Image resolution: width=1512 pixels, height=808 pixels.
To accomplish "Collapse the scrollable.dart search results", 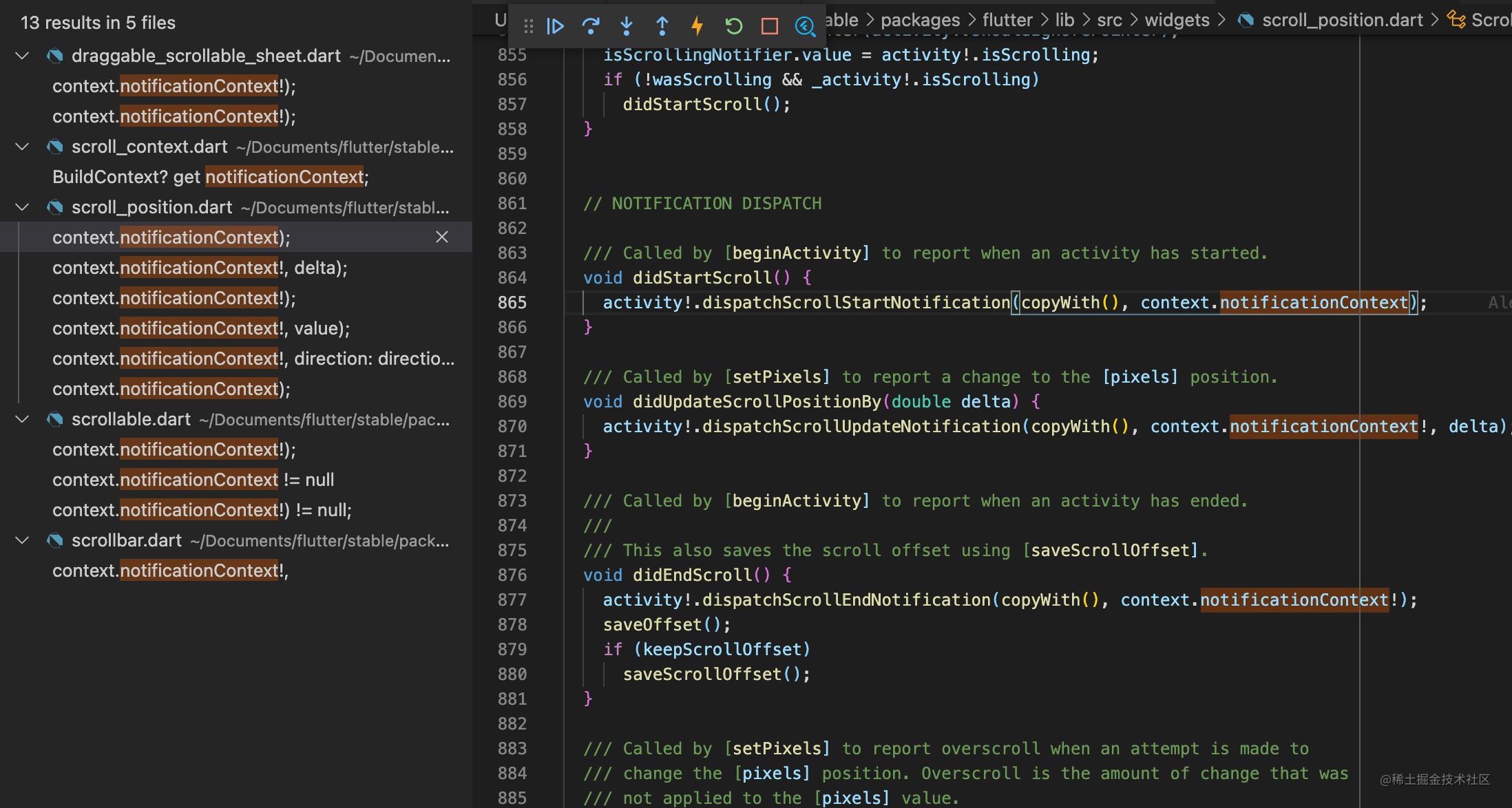I will [x=21, y=419].
